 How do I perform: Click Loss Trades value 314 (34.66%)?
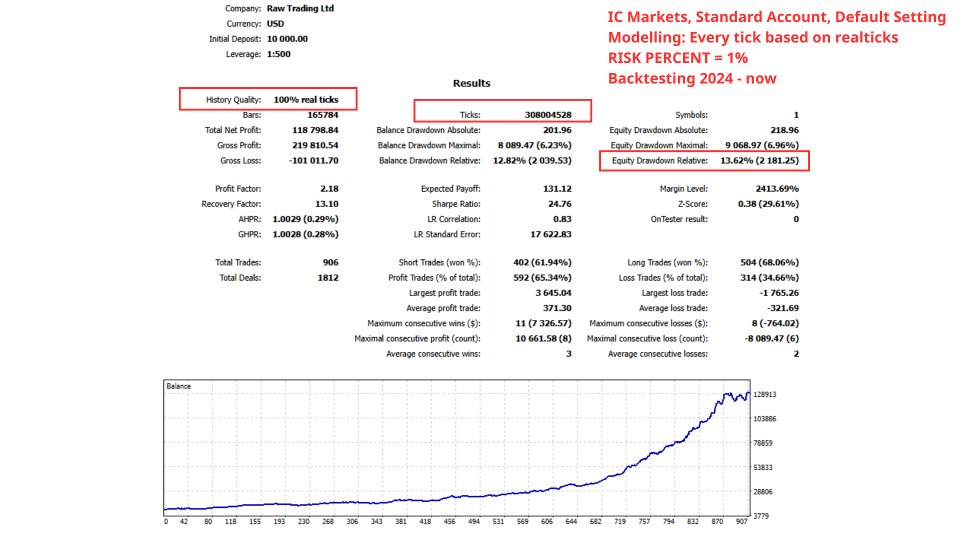click(770, 278)
